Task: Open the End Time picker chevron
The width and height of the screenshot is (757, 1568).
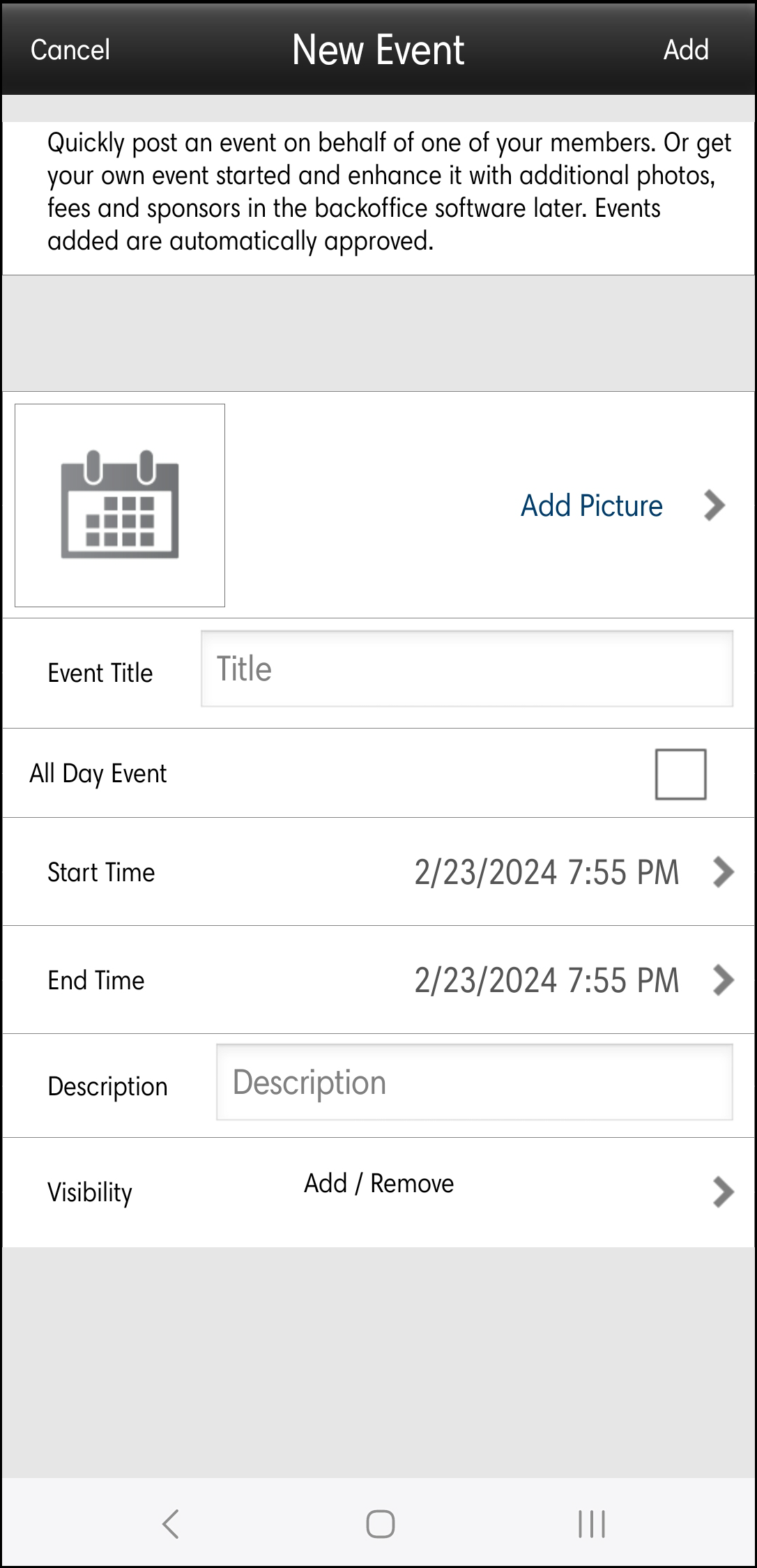Action: 724,980
